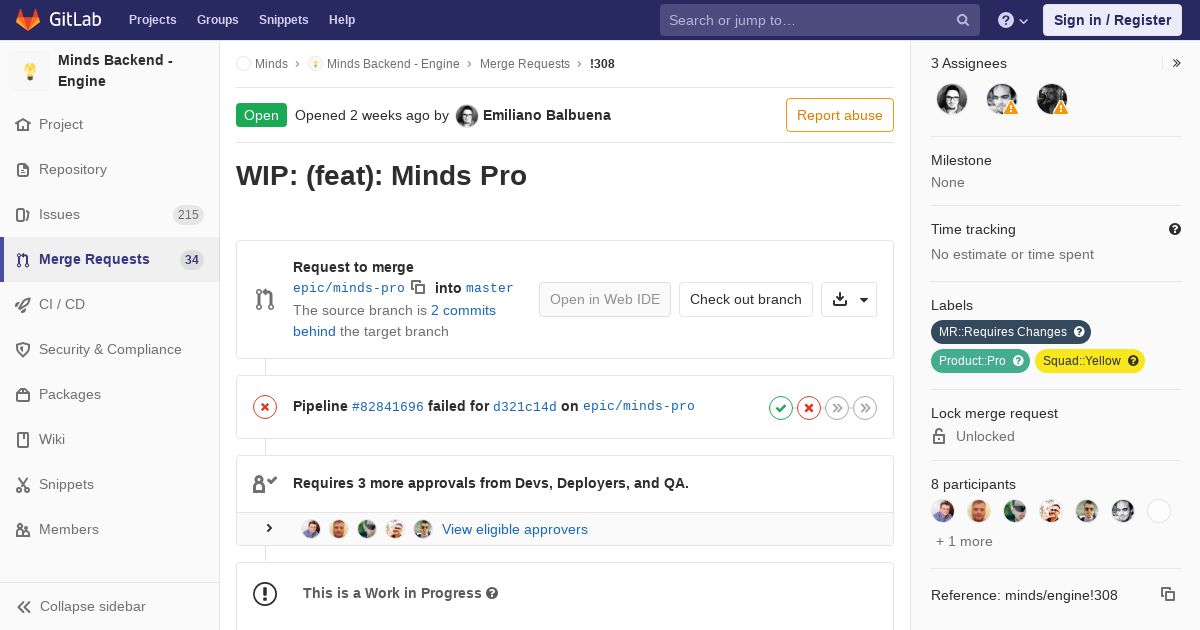Open epic/minds-pro link in pipeline row
This screenshot has height=630, width=1200.
pos(639,406)
